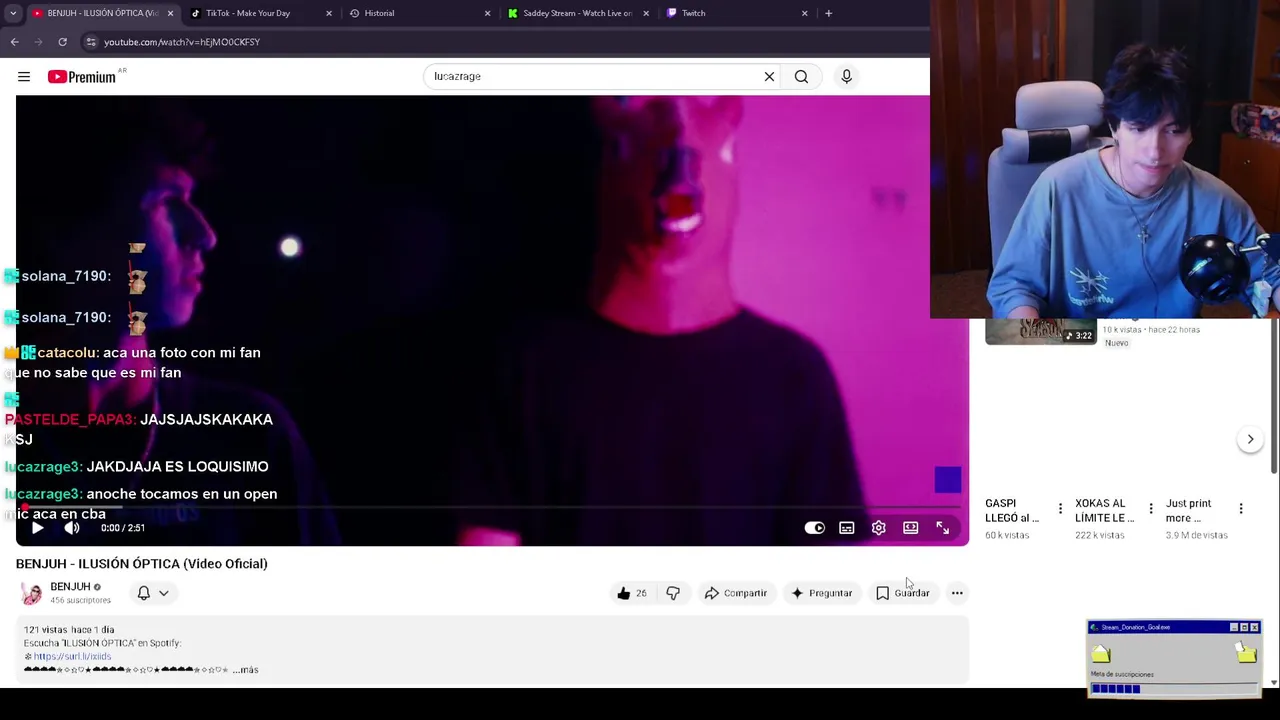Image resolution: width=1280 pixels, height=720 pixels.
Task: Expand description with ...más
Action: point(246,670)
